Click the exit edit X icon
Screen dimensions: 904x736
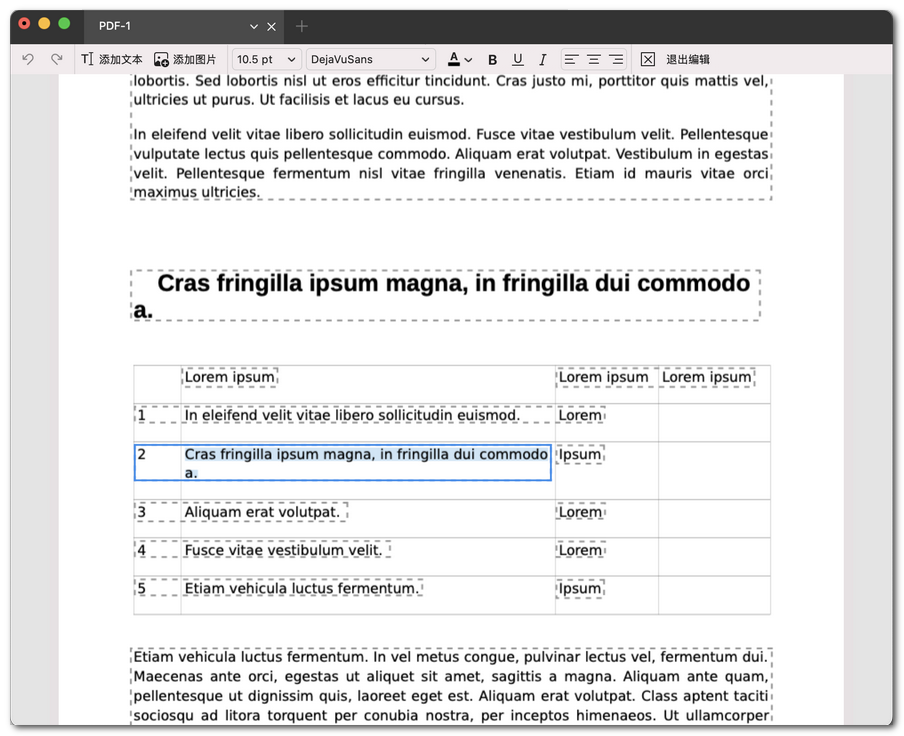coord(647,59)
